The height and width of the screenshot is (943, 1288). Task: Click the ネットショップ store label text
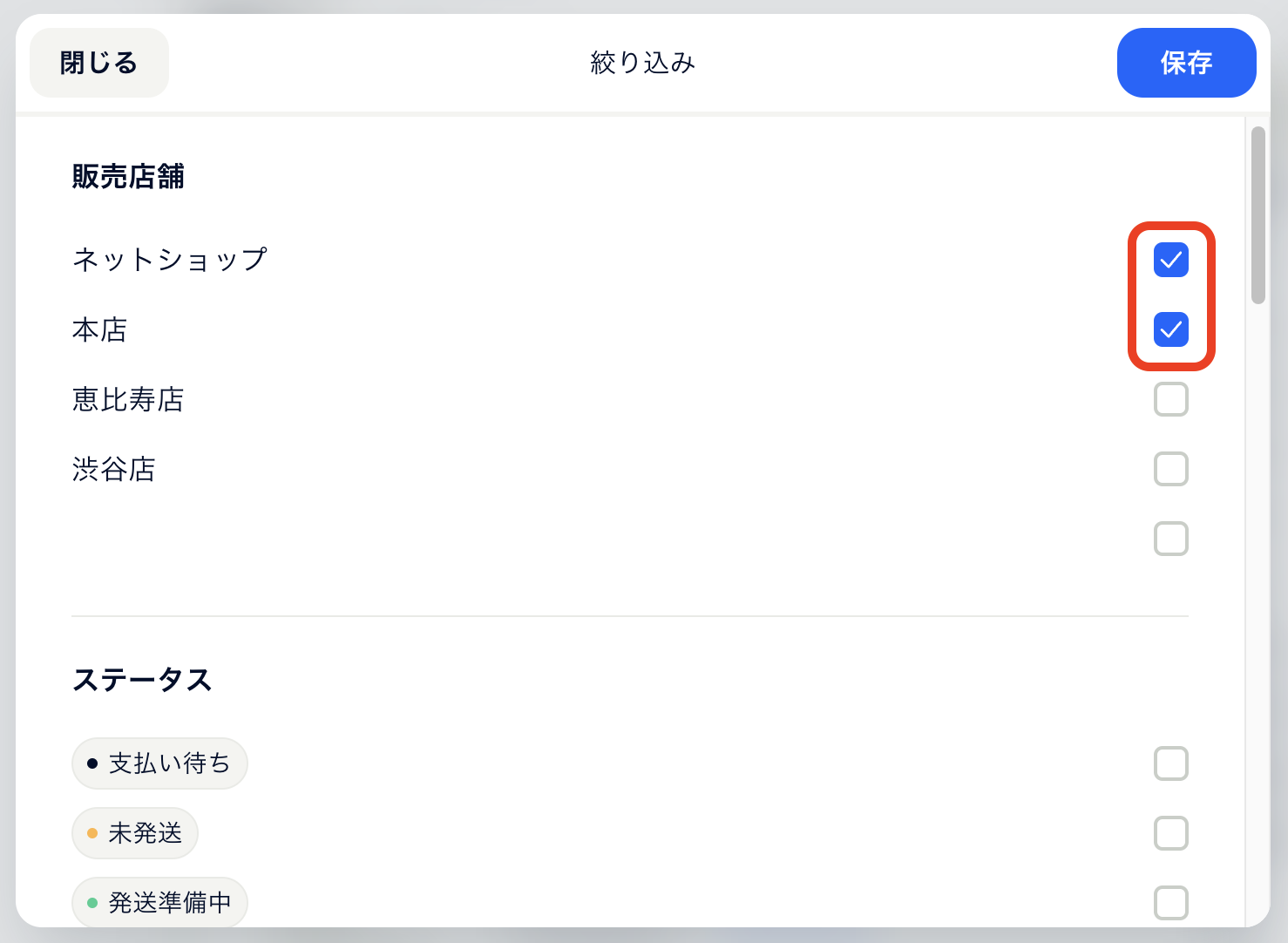[170, 260]
